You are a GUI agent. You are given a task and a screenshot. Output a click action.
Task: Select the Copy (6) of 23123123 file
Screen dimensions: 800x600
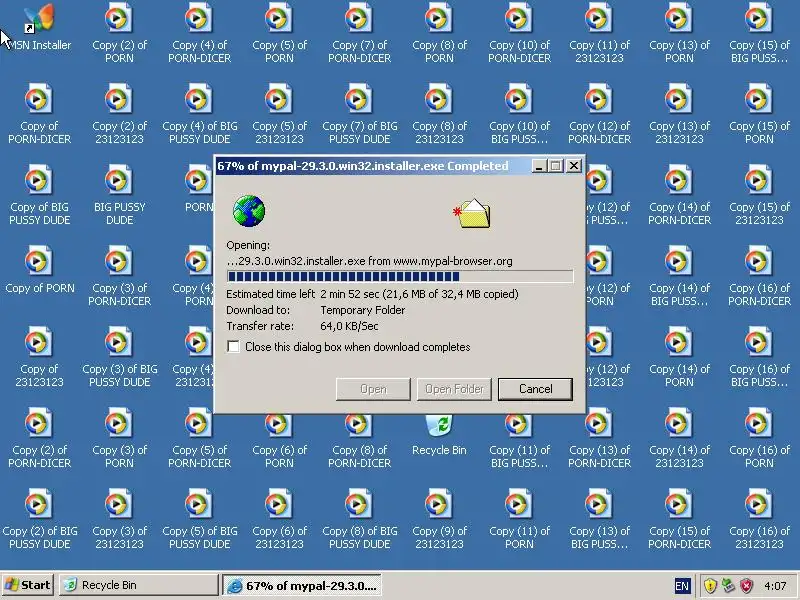click(x=280, y=520)
